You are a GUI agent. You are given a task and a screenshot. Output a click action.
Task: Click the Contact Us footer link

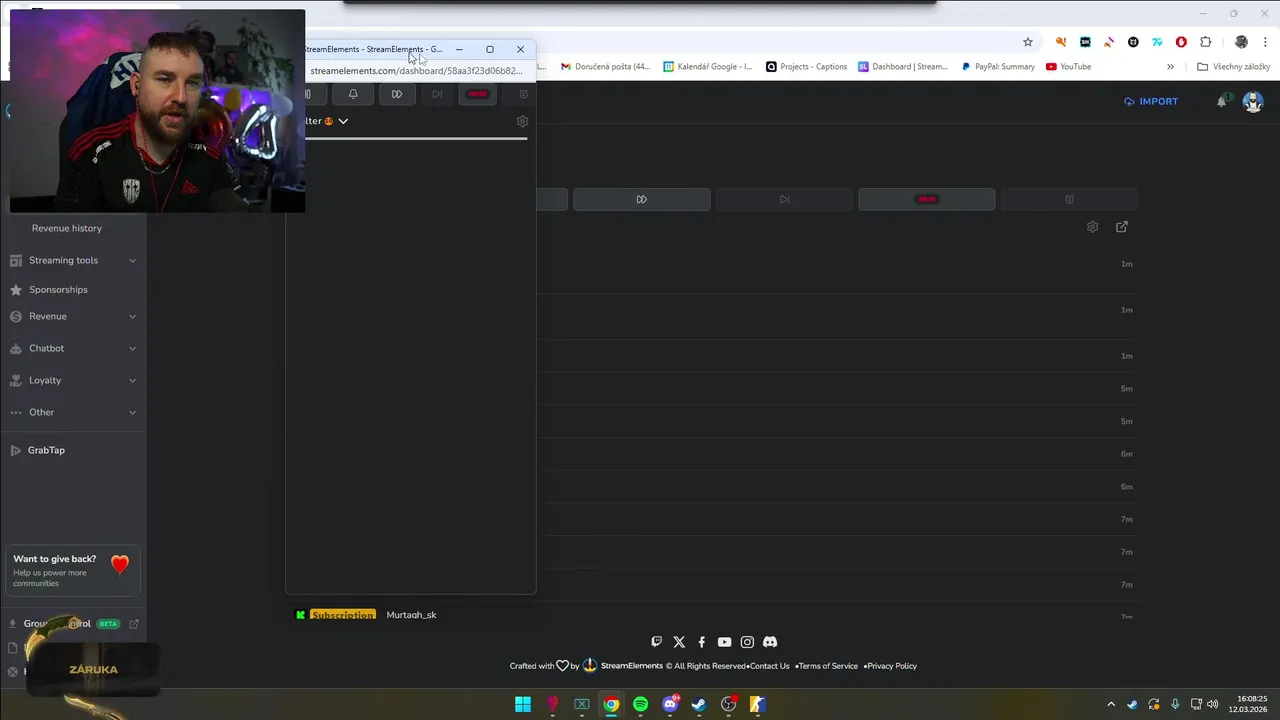[769, 666]
